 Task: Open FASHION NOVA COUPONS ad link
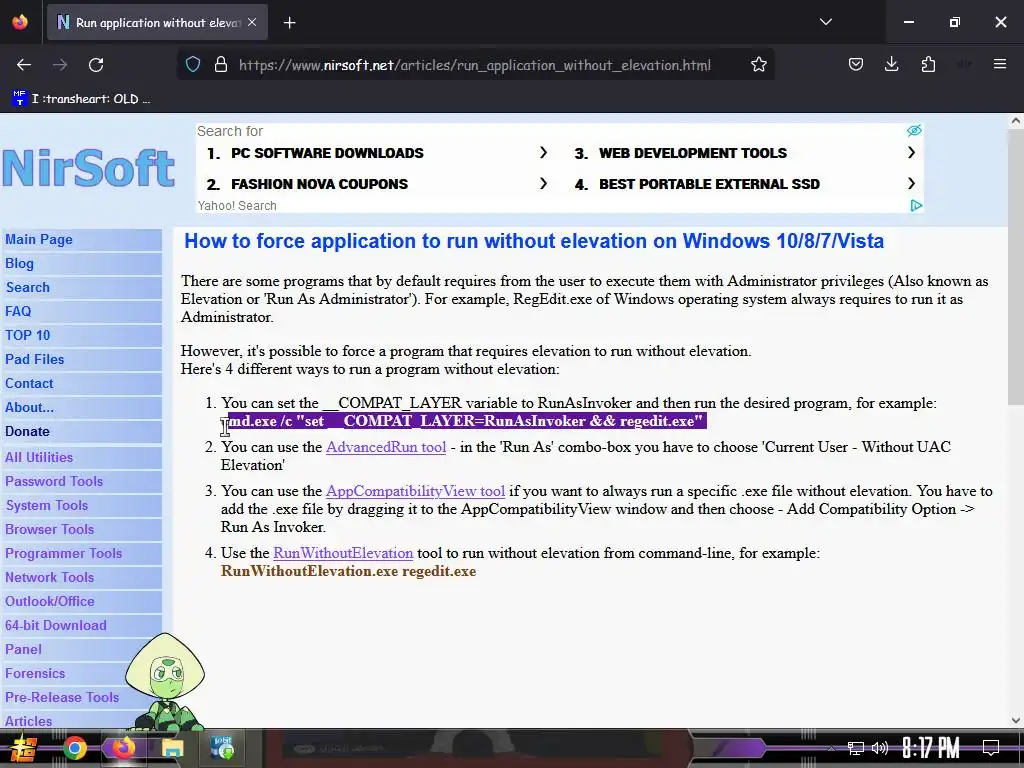click(319, 184)
